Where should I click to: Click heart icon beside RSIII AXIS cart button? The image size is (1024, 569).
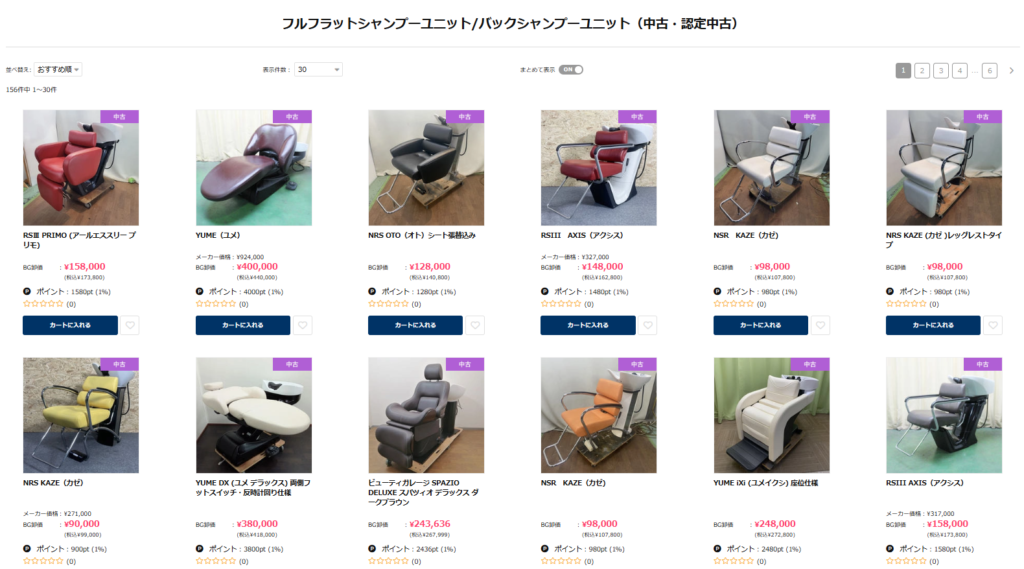pyautogui.click(x=647, y=325)
